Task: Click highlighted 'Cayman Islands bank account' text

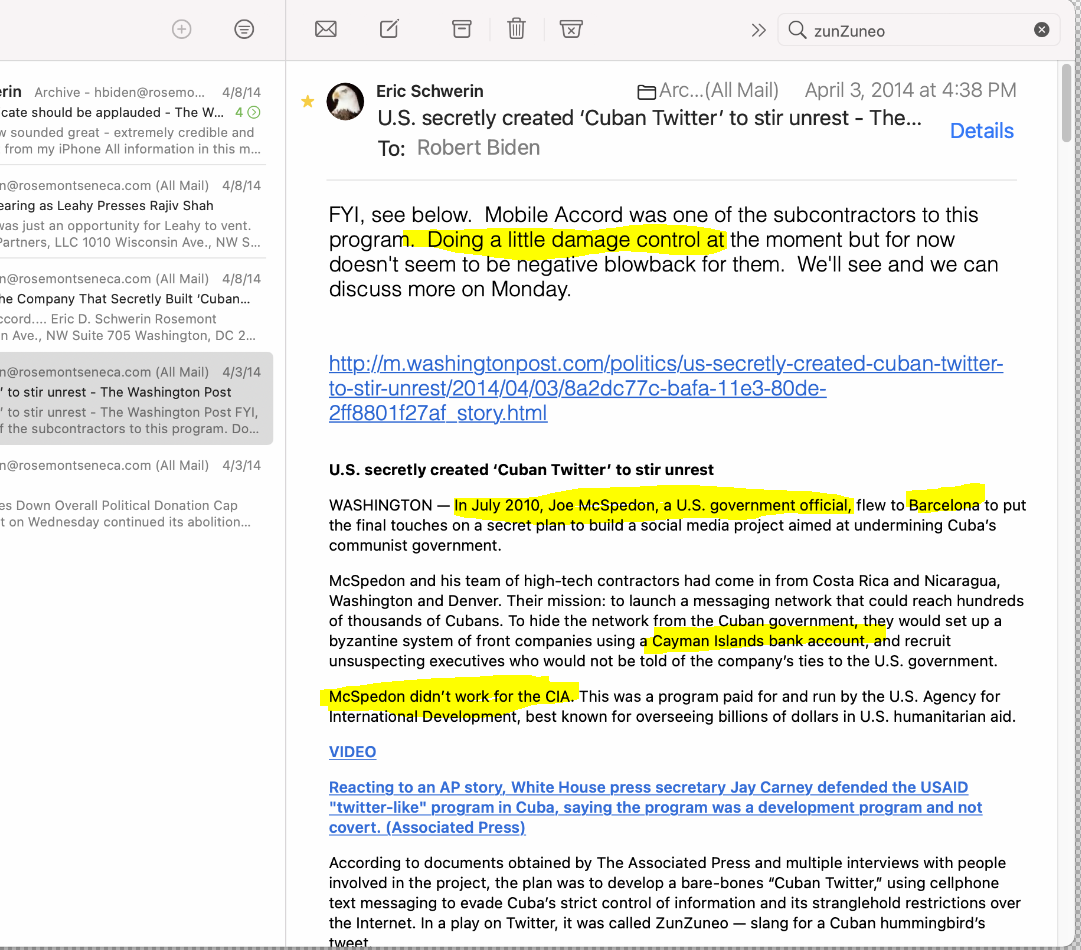Action: click(758, 641)
